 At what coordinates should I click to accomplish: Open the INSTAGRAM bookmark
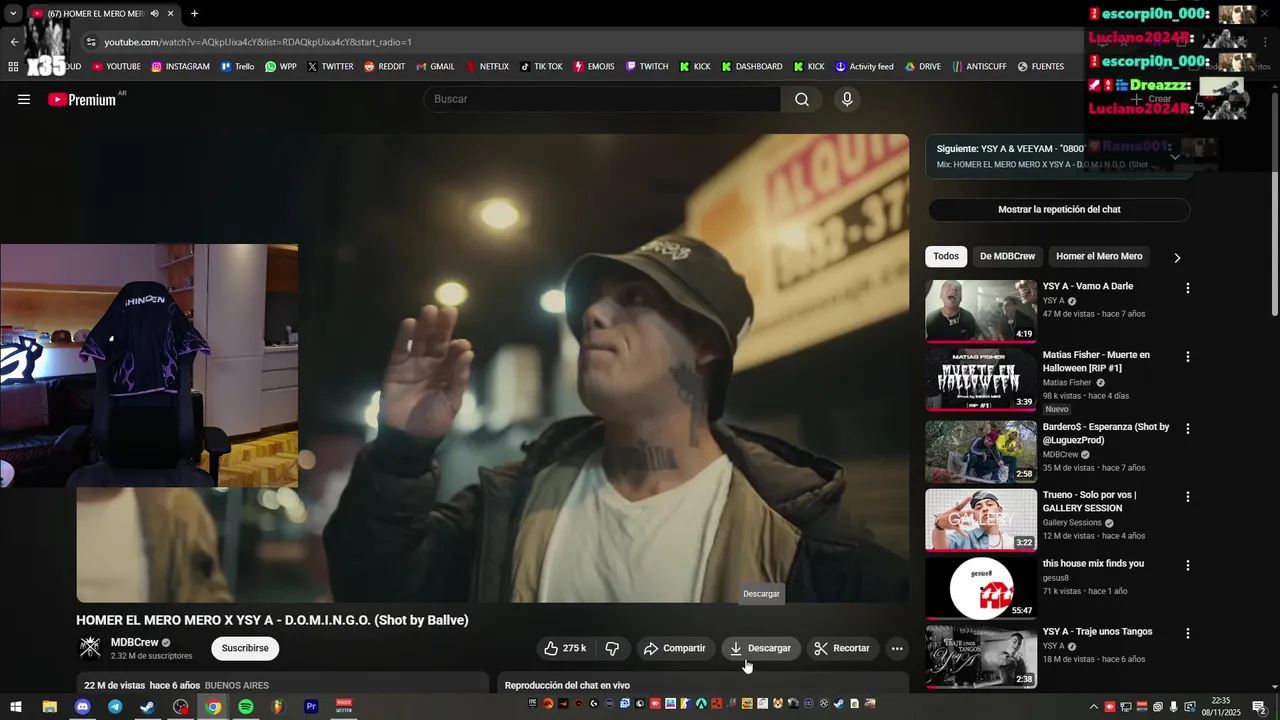coord(181,67)
